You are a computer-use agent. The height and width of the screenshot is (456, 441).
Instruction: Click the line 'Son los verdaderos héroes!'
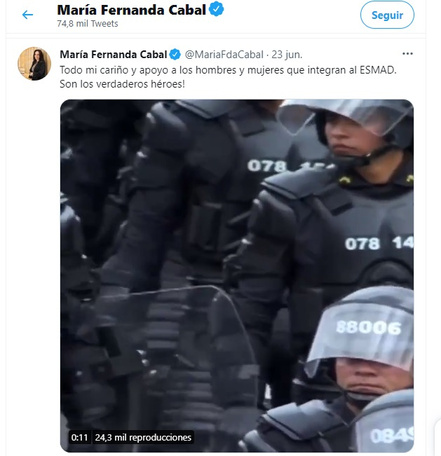pyautogui.click(x=122, y=84)
